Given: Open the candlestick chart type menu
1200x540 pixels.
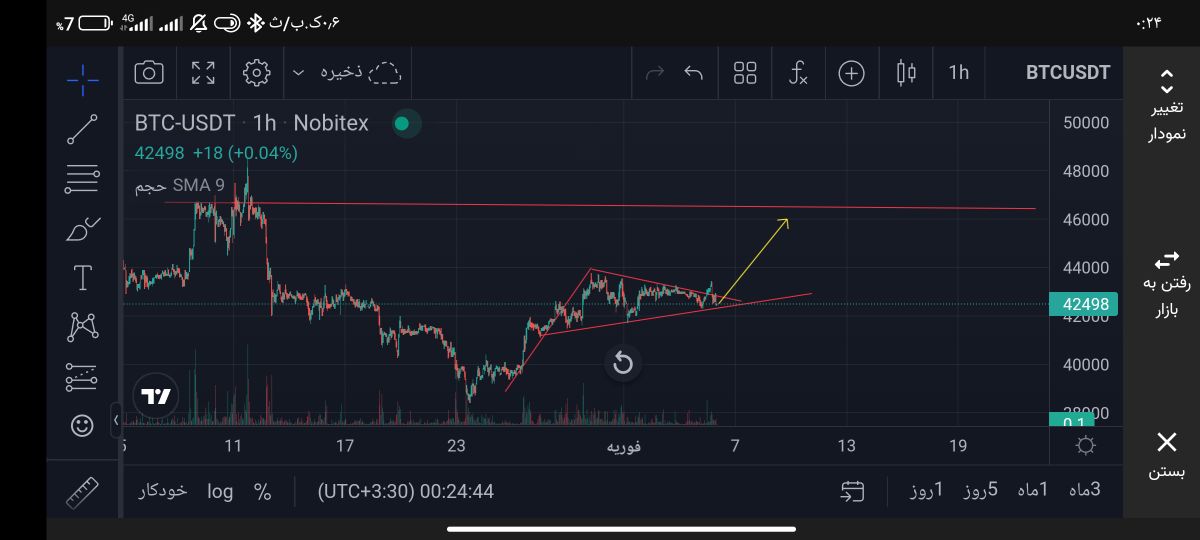Looking at the screenshot, I should 906,72.
